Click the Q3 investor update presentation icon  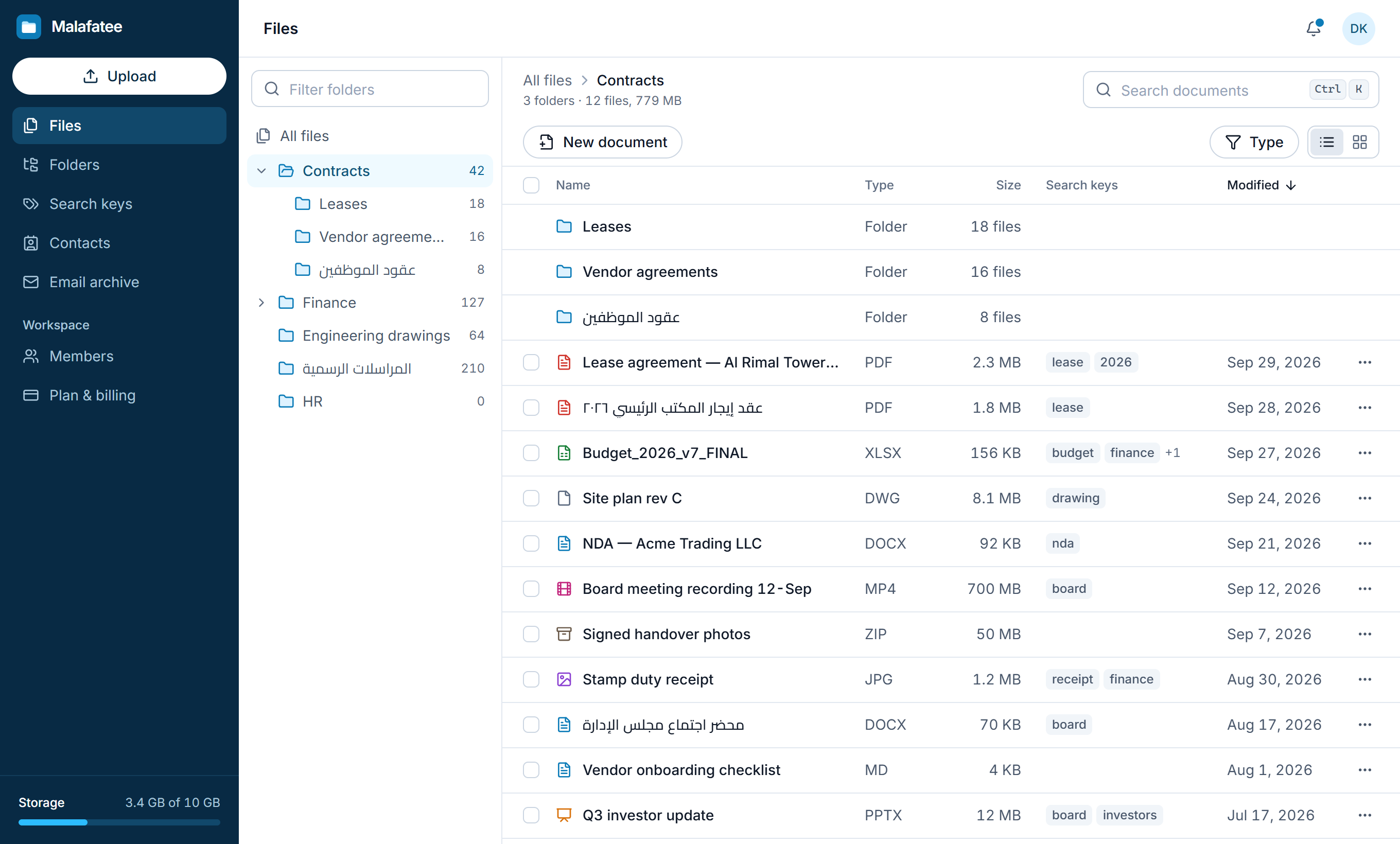(x=564, y=815)
